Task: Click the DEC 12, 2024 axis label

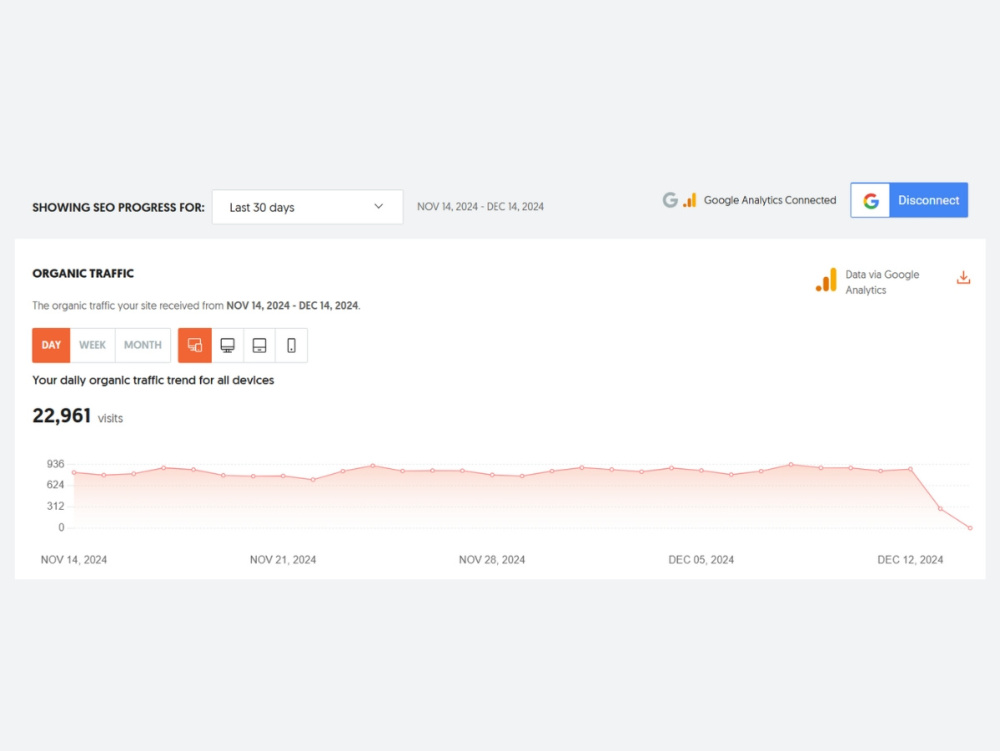Action: [x=910, y=560]
